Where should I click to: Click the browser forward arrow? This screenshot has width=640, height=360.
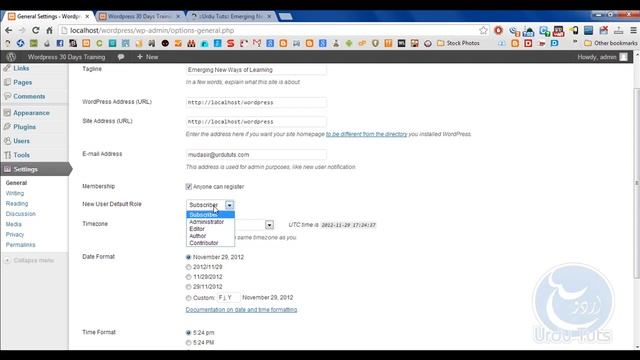tap(22, 31)
